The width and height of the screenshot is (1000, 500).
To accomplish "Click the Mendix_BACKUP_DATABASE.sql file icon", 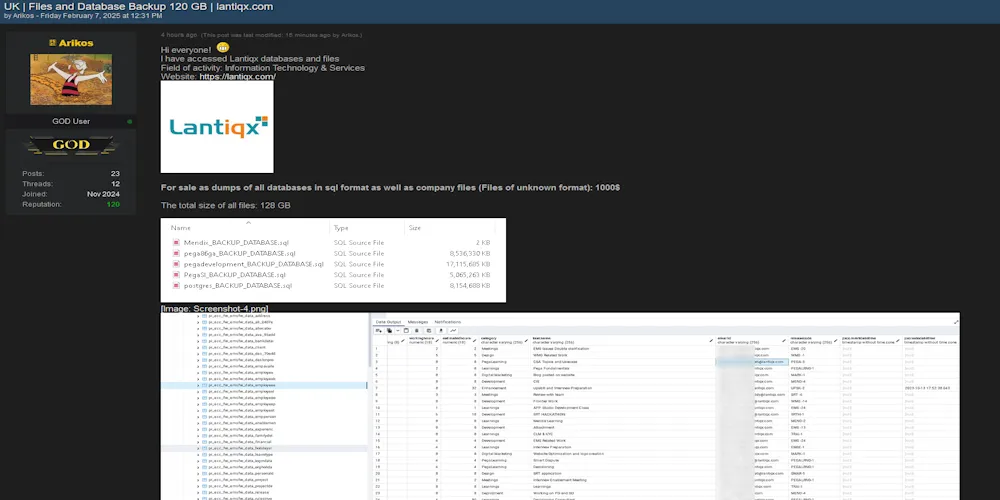I will click(176, 243).
